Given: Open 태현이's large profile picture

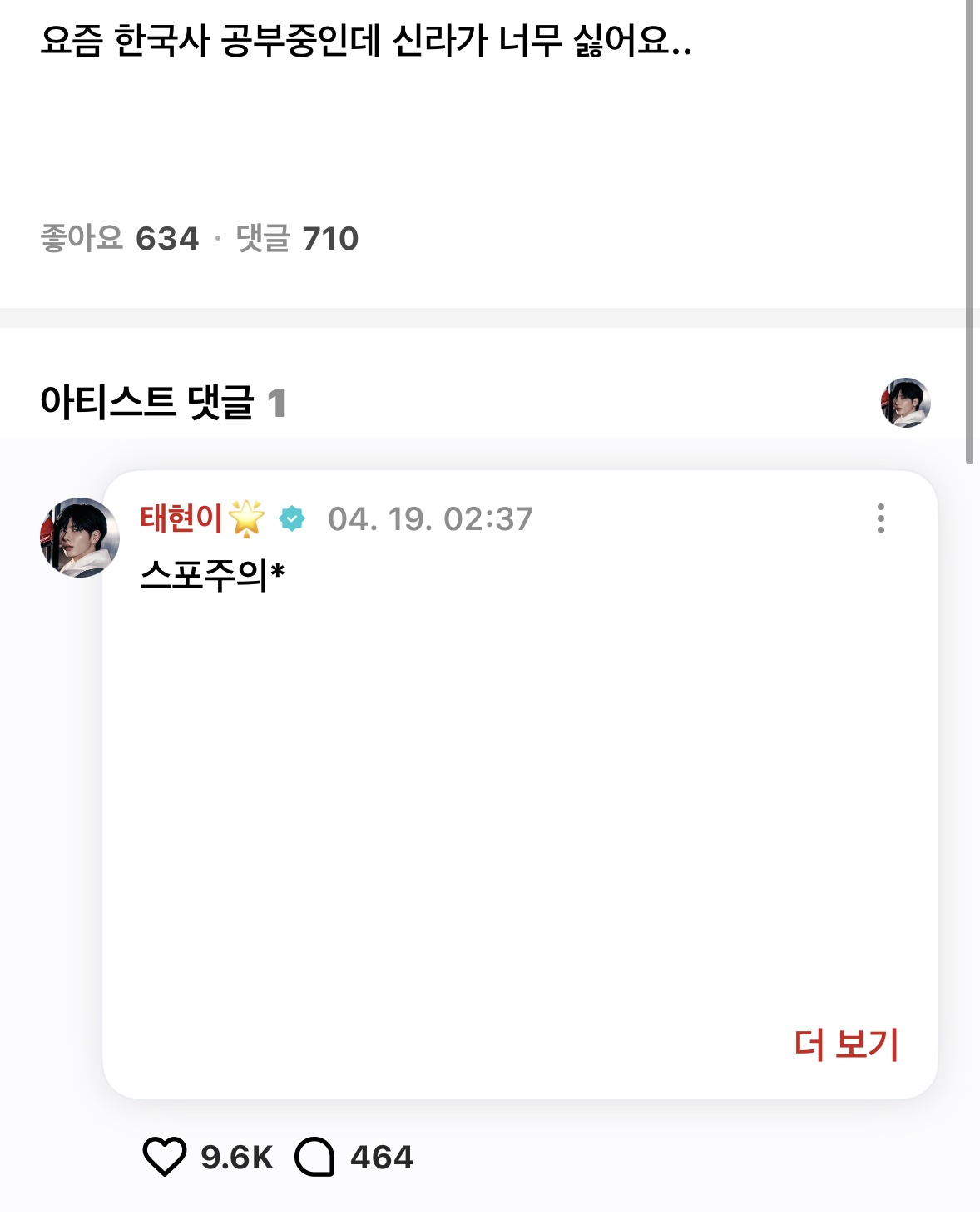Looking at the screenshot, I should tap(80, 538).
